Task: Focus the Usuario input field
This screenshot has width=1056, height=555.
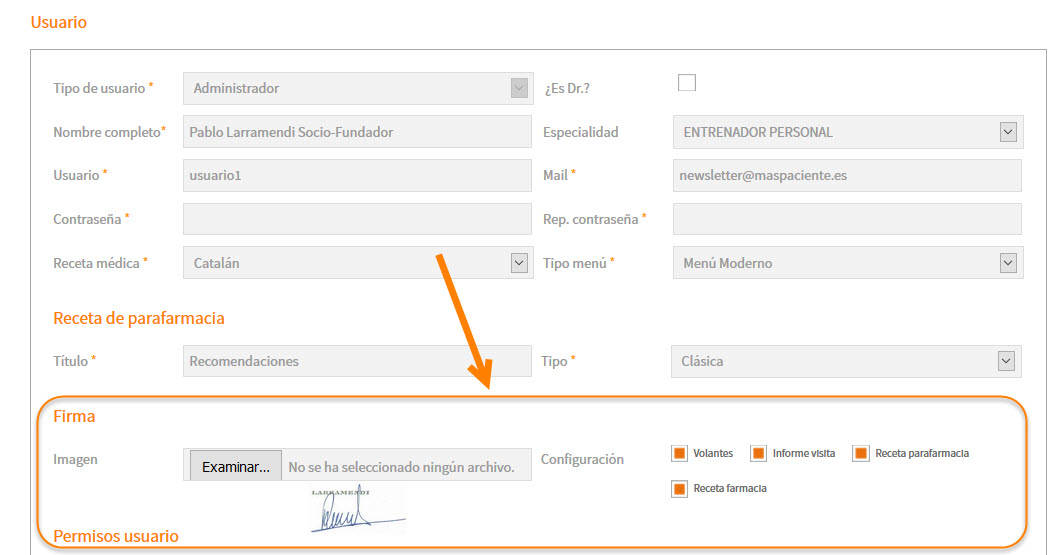Action: click(x=357, y=175)
